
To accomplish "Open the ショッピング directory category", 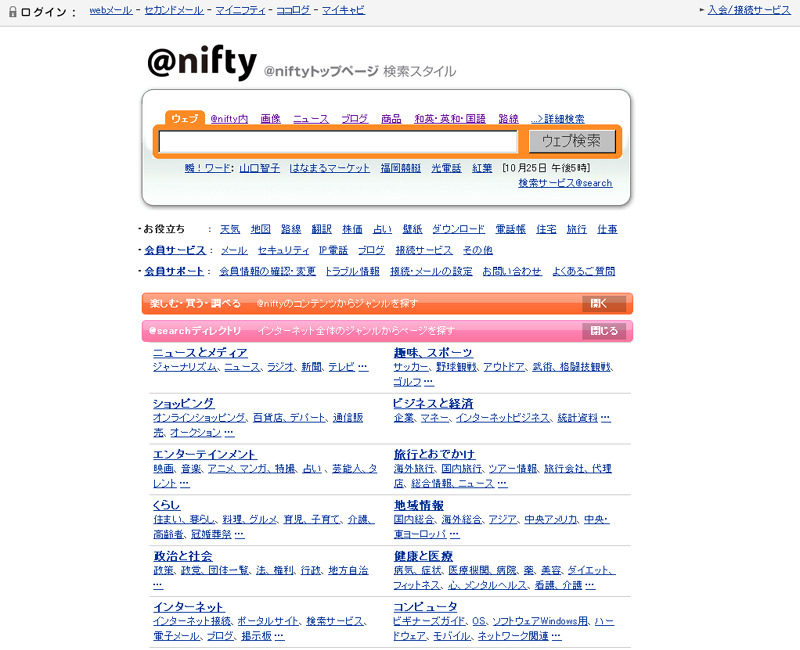I will click(x=184, y=403).
